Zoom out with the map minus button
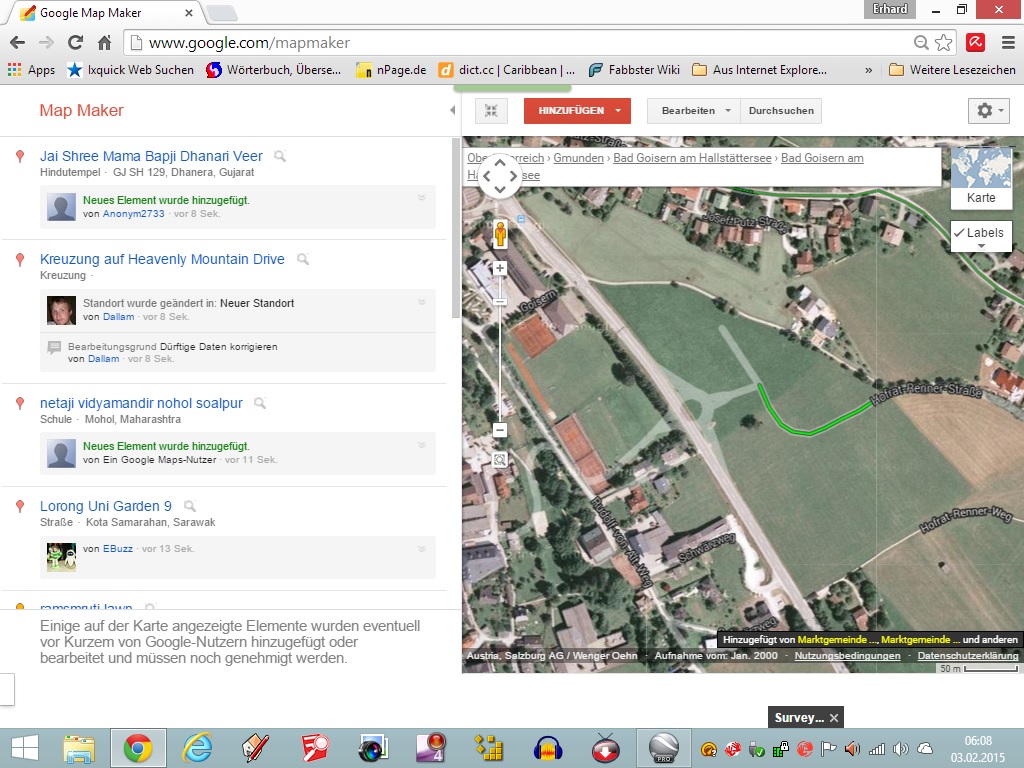This screenshot has width=1024, height=768. [500, 430]
